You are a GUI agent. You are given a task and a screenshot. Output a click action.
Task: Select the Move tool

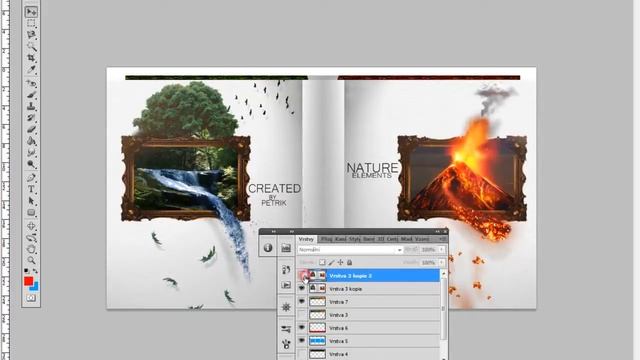tap(31, 12)
